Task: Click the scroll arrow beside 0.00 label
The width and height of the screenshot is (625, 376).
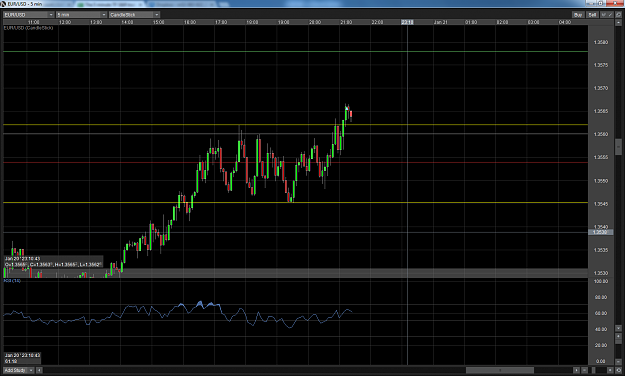Action: click(x=619, y=362)
